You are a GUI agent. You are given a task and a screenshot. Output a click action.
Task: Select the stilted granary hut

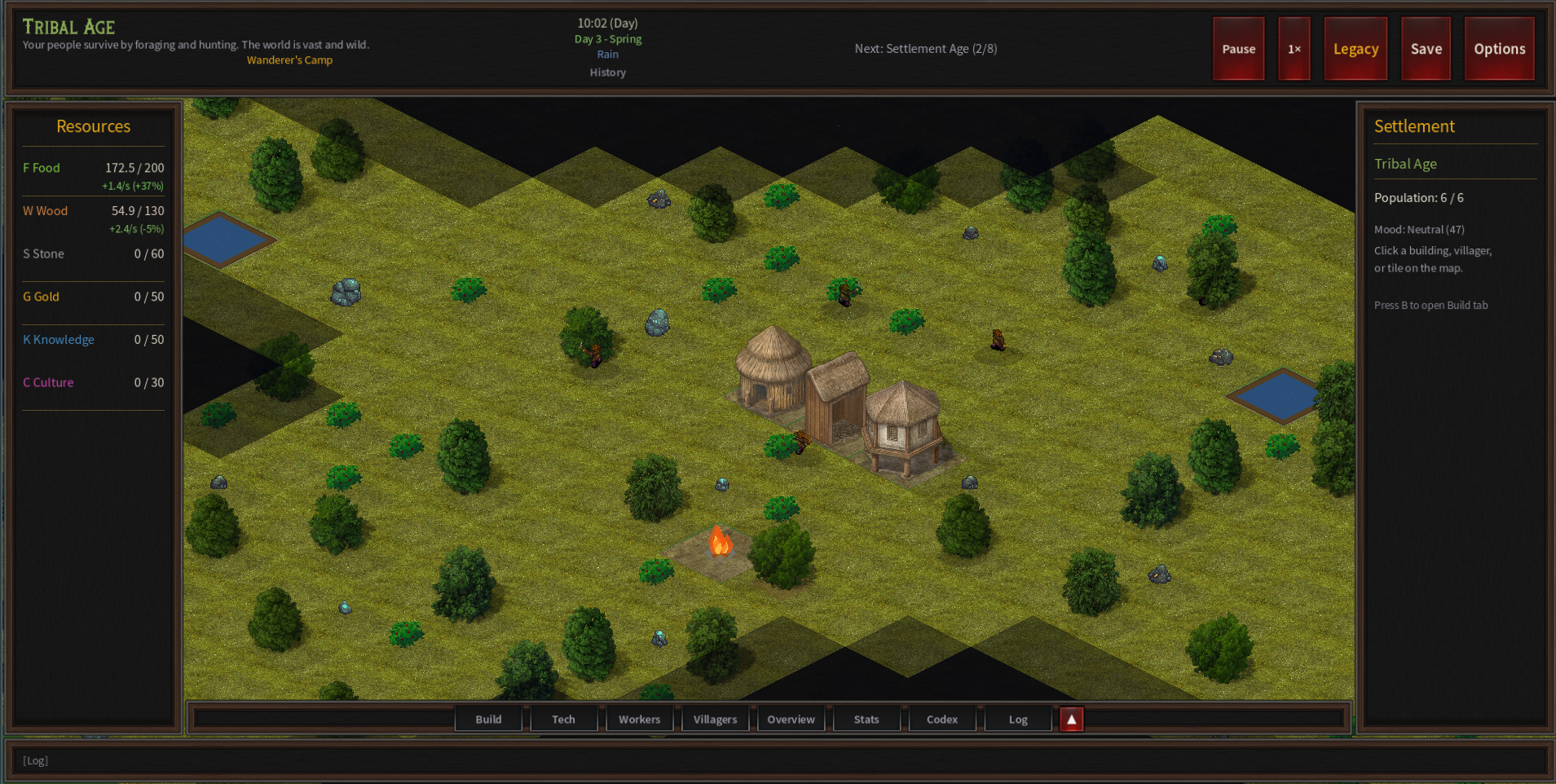click(903, 427)
